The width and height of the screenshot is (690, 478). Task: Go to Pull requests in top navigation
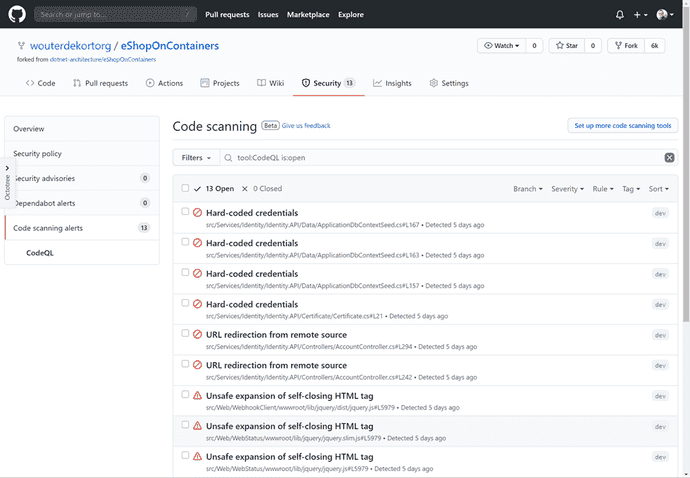[227, 15]
